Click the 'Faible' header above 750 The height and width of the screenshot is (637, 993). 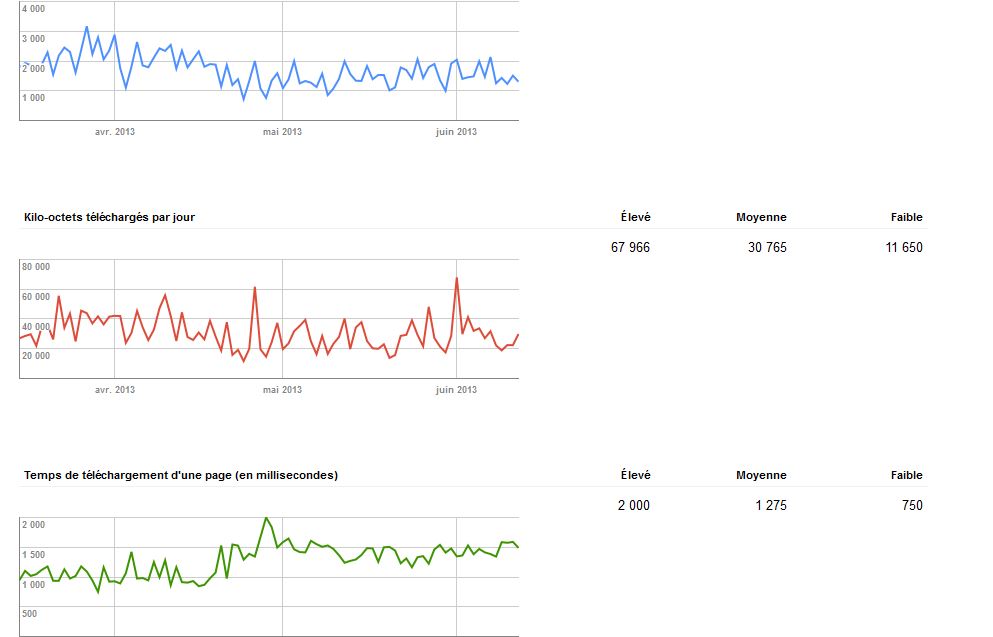(906, 475)
